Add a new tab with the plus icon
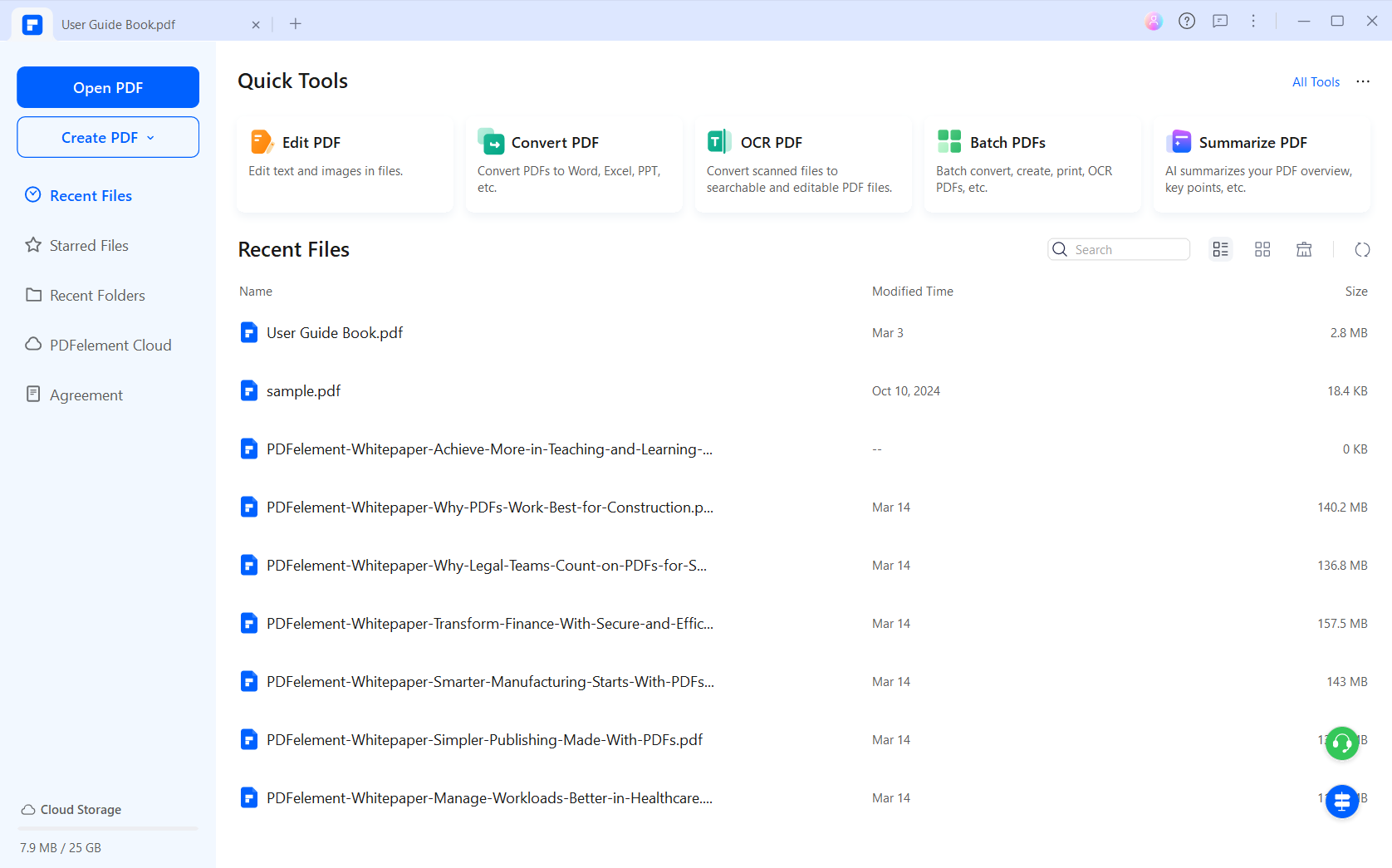 [296, 24]
